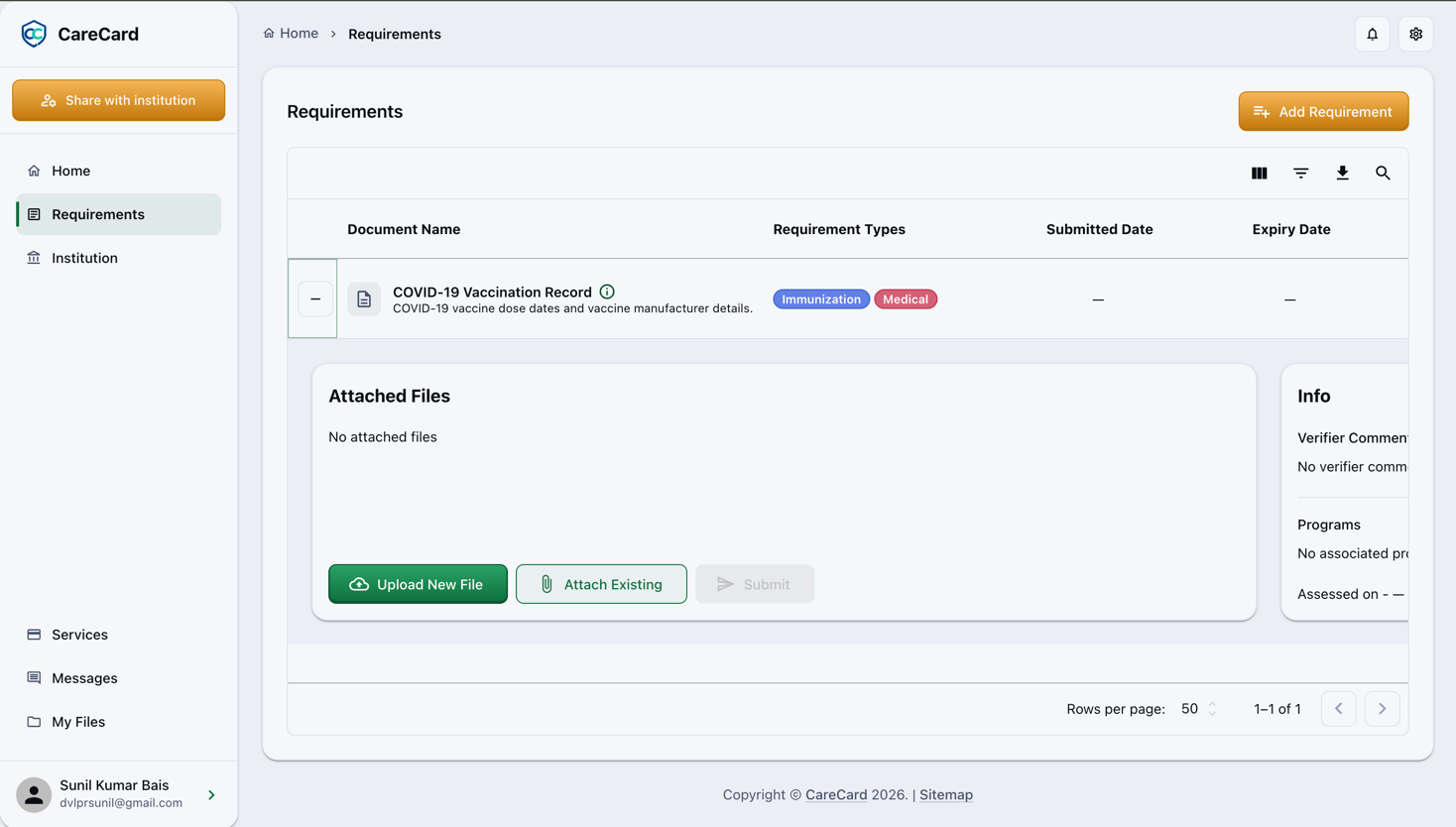Select Requirements in the sidebar
The width and height of the screenshot is (1456, 827).
click(x=119, y=214)
